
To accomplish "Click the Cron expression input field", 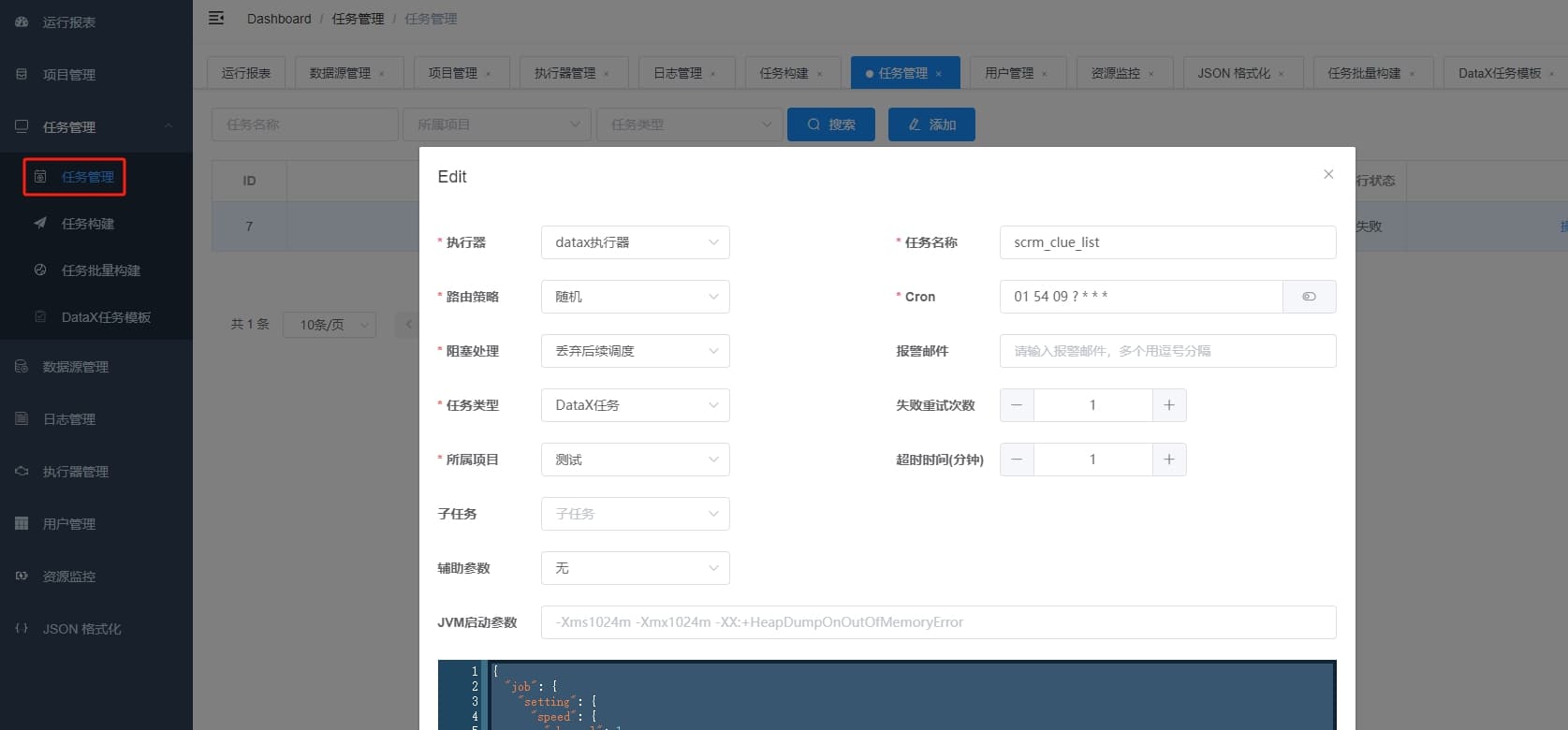I will (x=1141, y=297).
